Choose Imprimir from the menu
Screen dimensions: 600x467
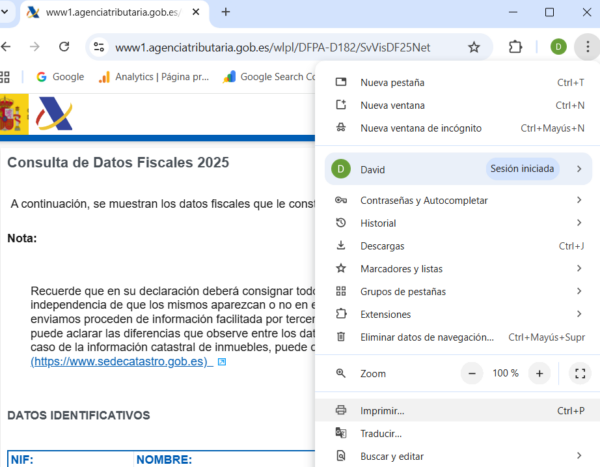point(458,410)
